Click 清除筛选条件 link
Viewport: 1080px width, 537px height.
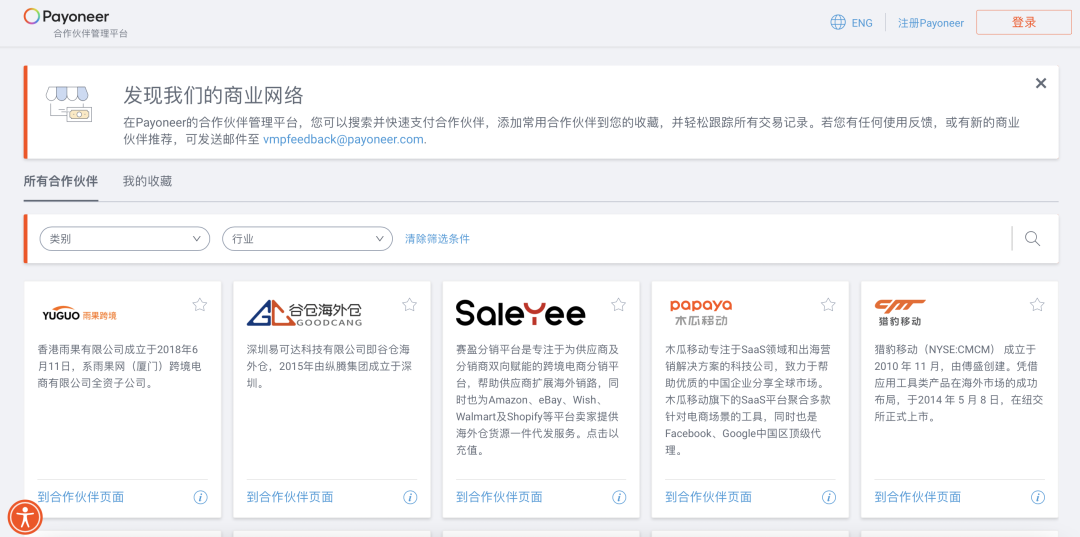(x=437, y=239)
